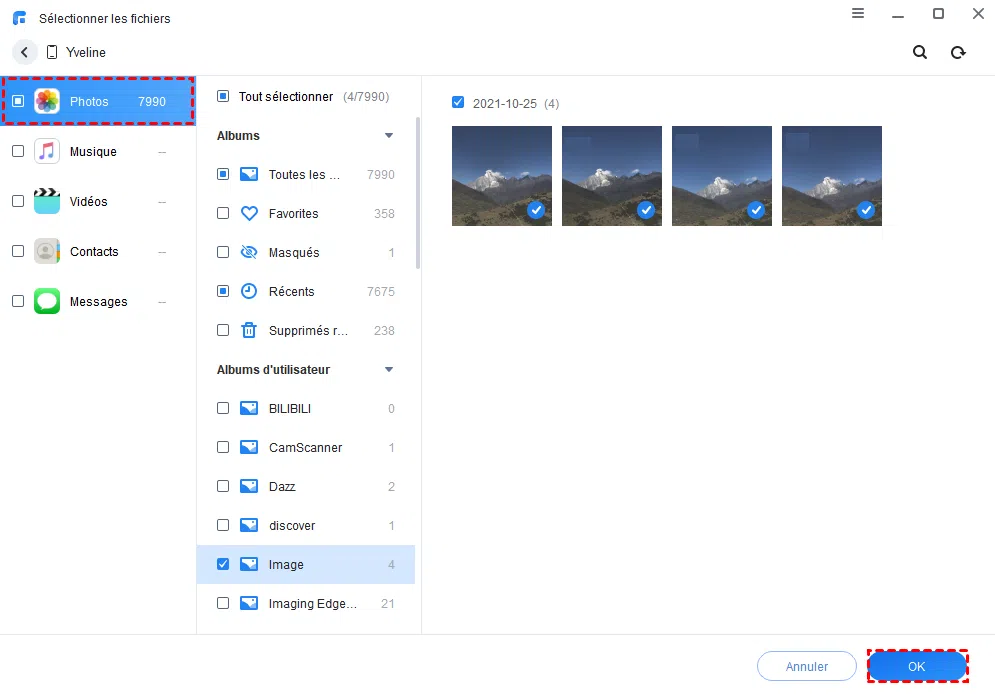Image resolution: width=995 pixels, height=694 pixels.
Task: Click the Favorites heart icon
Action: pos(249,214)
